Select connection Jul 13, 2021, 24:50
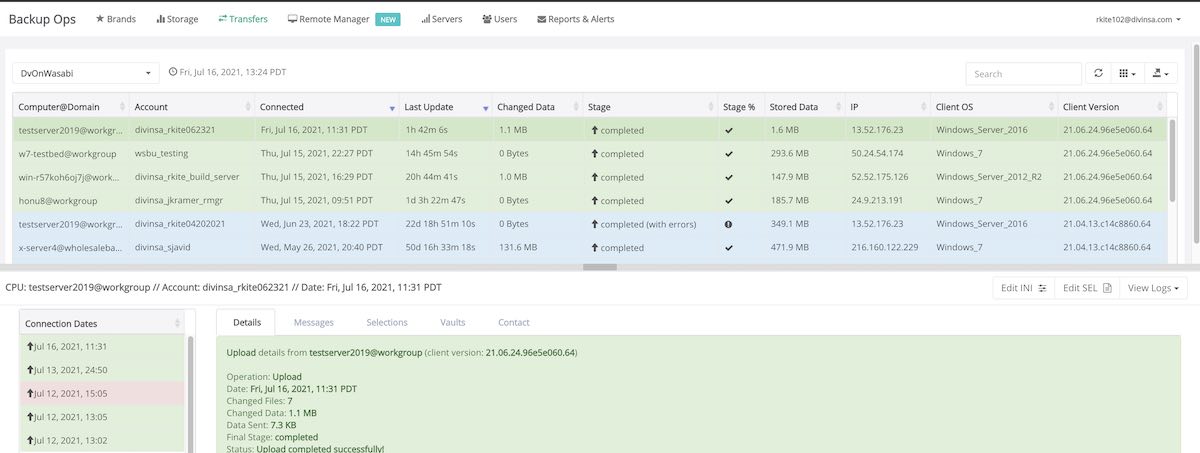This screenshot has width=1200, height=453. coord(102,370)
